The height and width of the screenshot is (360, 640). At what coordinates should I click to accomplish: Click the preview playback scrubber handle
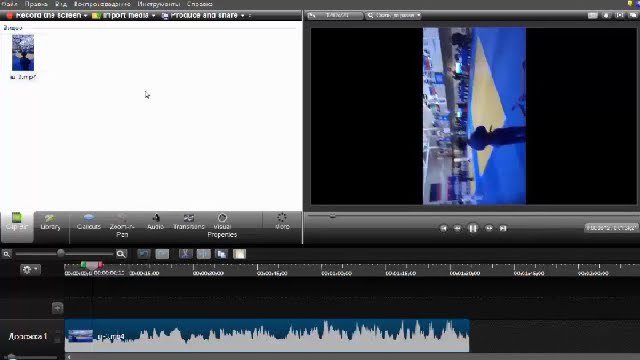(332, 215)
